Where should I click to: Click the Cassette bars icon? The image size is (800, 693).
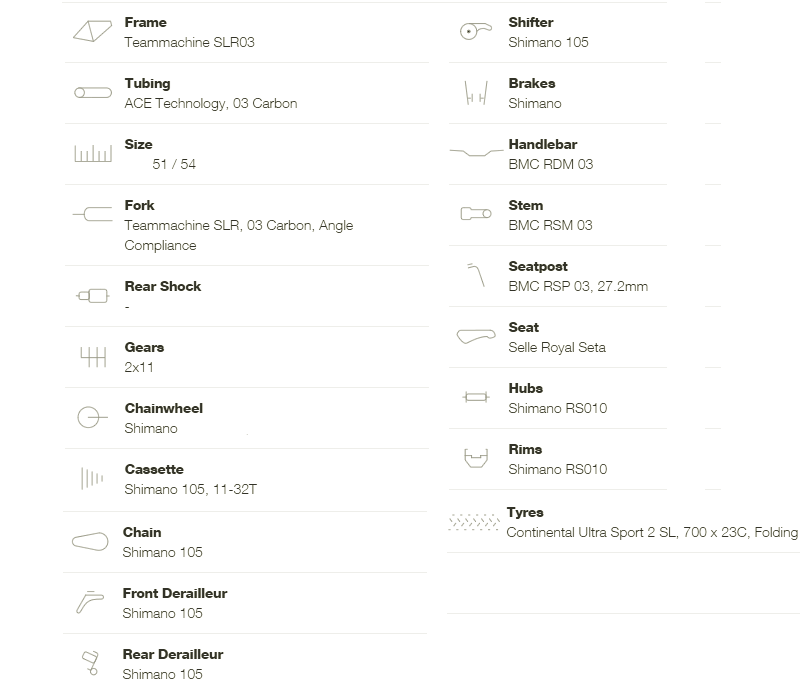coord(92,478)
